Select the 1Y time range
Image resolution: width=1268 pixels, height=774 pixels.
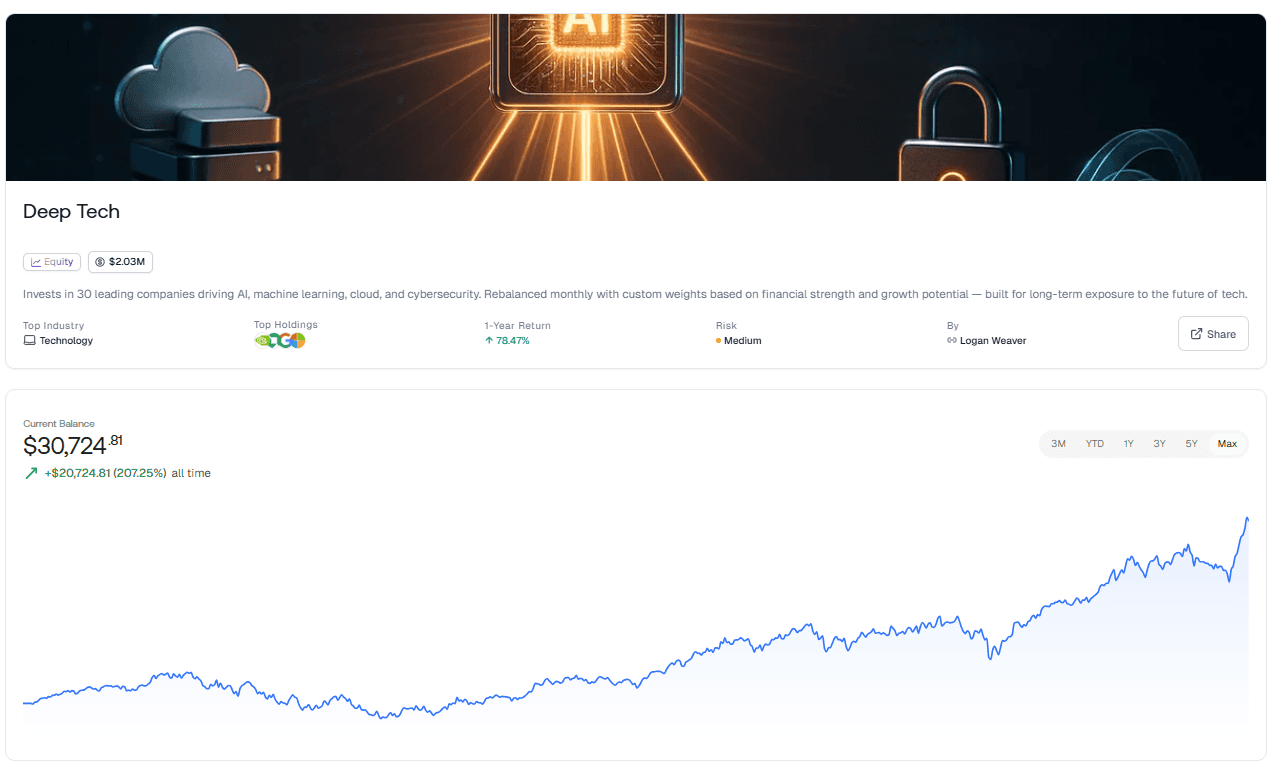[1128, 444]
